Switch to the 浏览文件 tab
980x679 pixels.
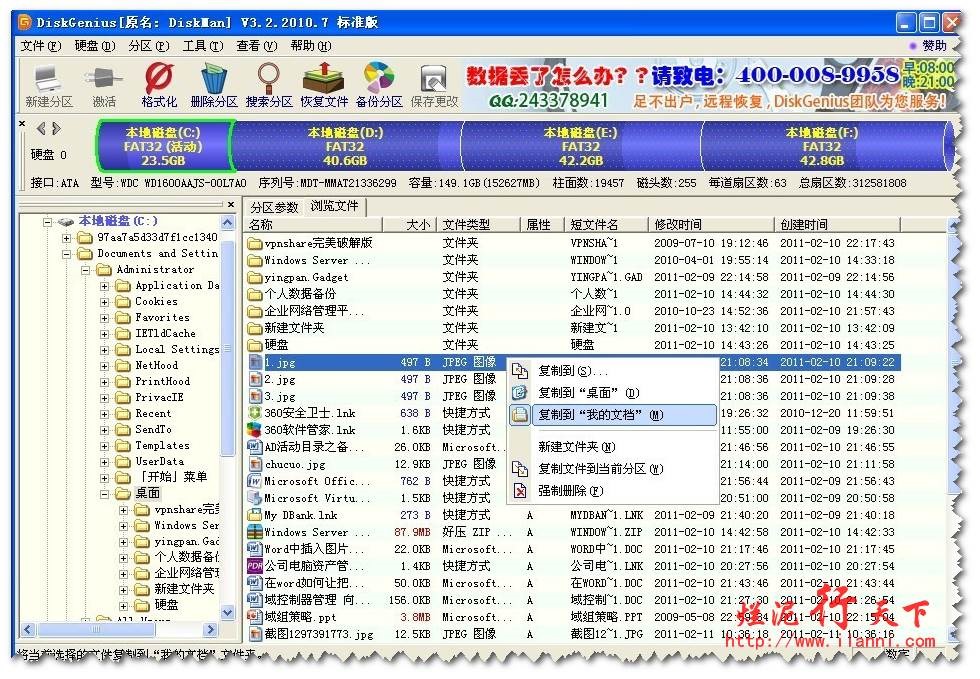[x=334, y=206]
